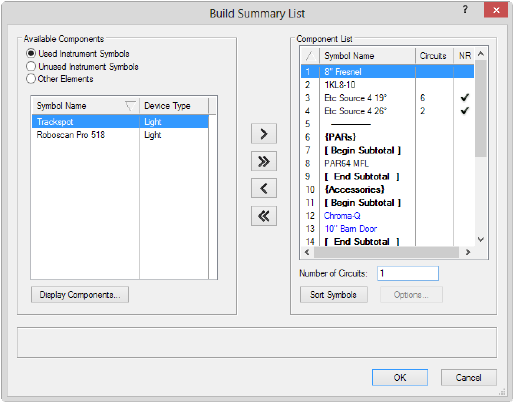The height and width of the screenshot is (403, 514).
Task: Click the Cancel button
Action: click(x=469, y=377)
